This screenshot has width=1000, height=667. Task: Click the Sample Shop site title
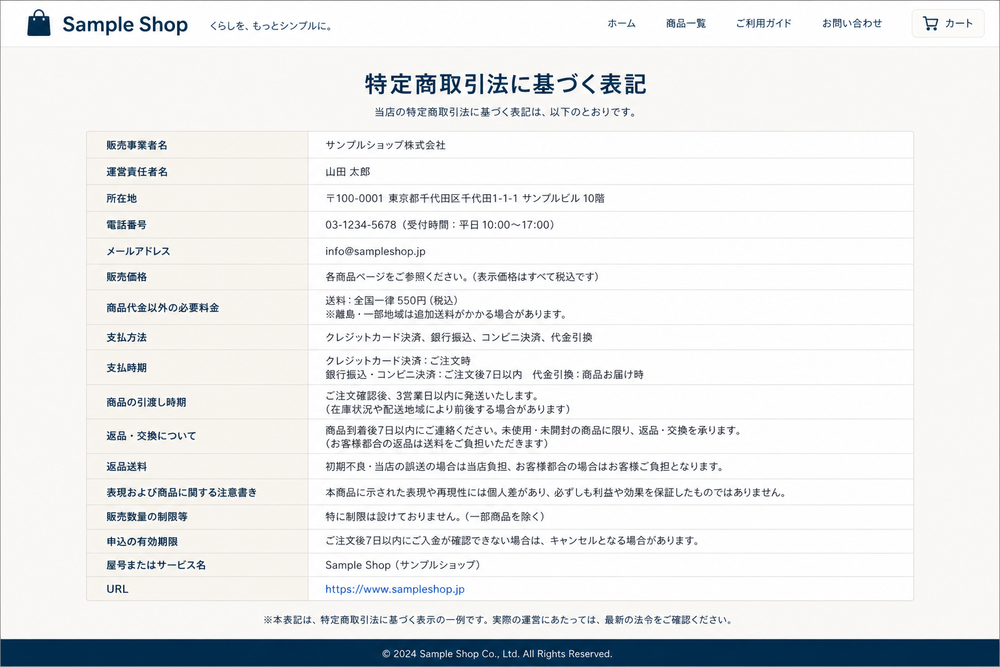point(125,24)
